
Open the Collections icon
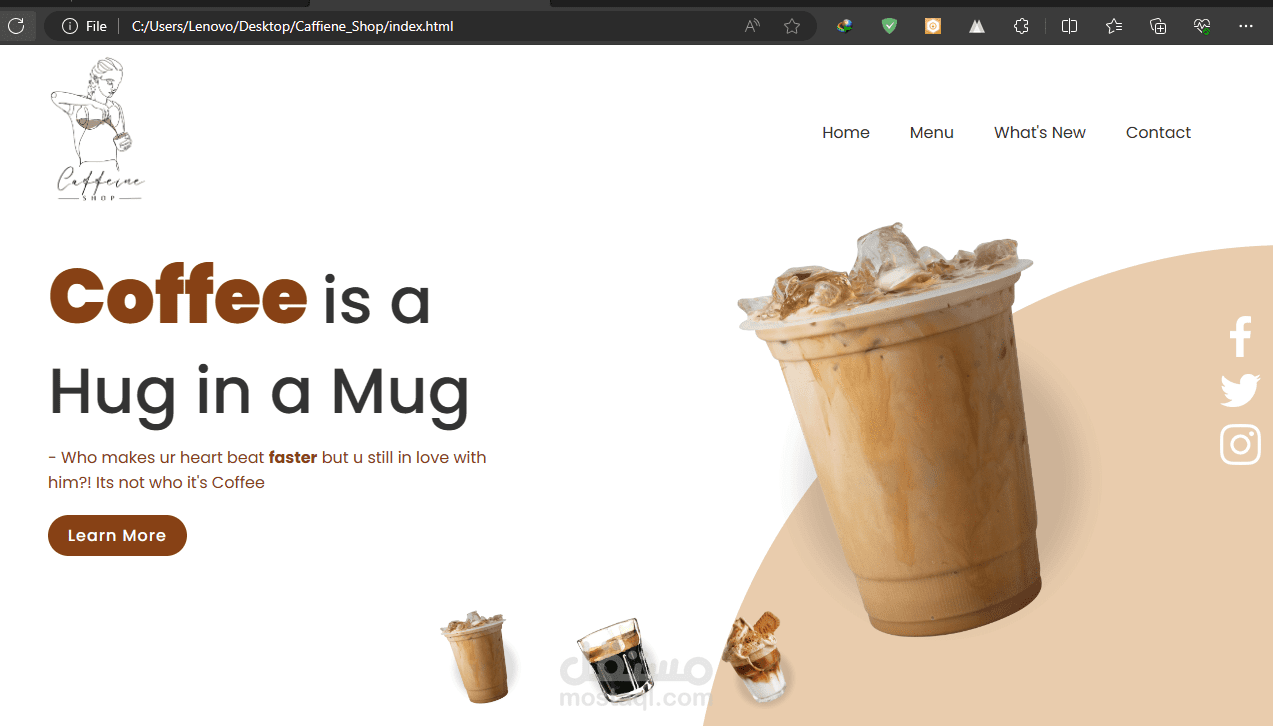(x=1158, y=26)
